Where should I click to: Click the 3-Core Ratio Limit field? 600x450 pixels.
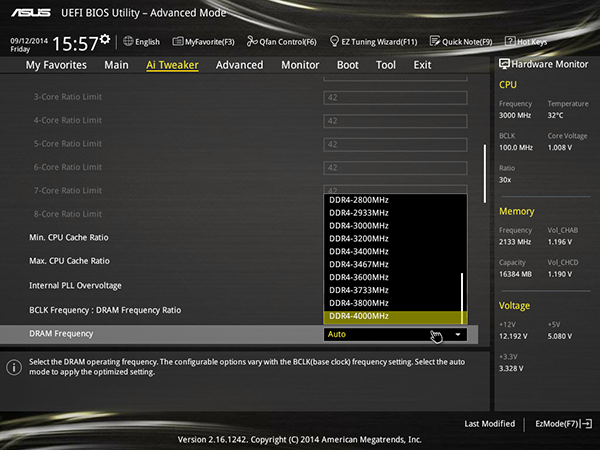pos(395,98)
